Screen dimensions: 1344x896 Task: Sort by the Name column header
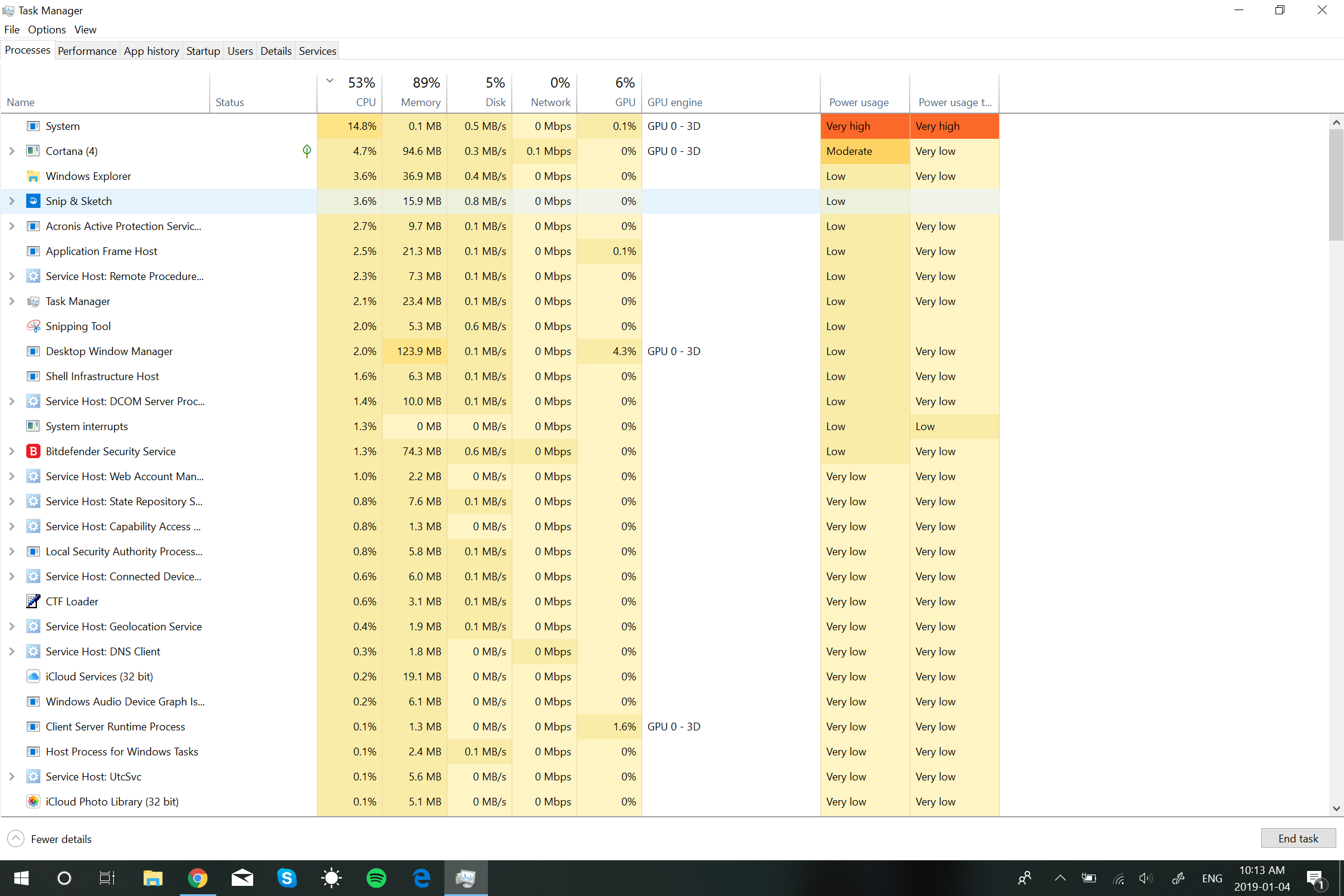[x=105, y=92]
